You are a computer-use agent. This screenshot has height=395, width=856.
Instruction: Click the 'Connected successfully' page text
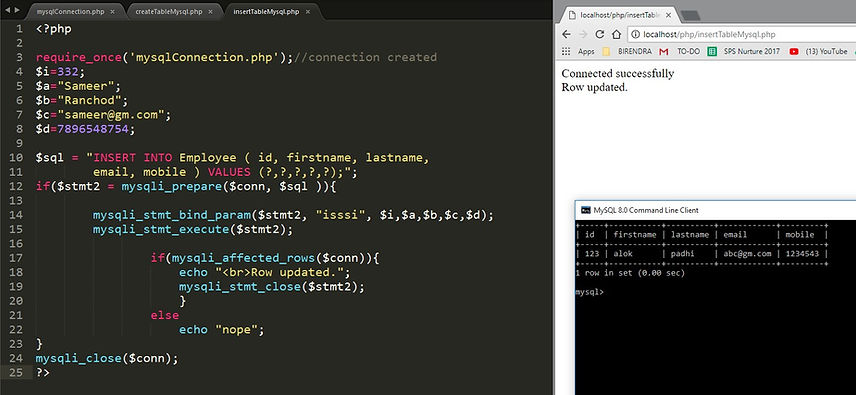[x=617, y=74]
